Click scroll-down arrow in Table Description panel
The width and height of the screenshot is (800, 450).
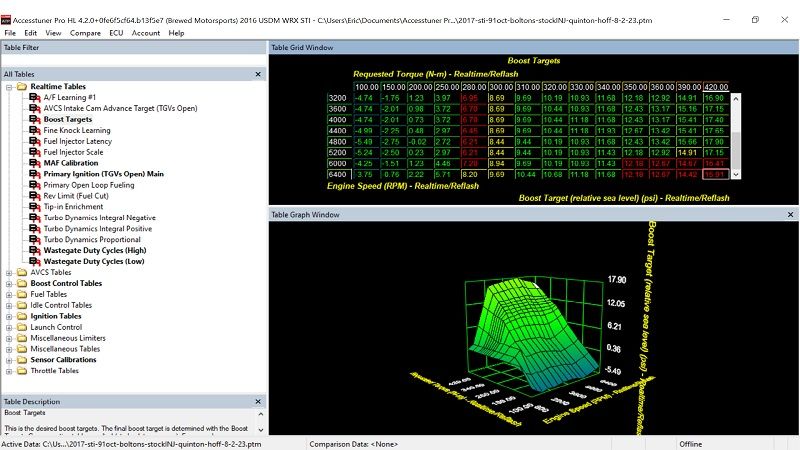(x=261, y=430)
